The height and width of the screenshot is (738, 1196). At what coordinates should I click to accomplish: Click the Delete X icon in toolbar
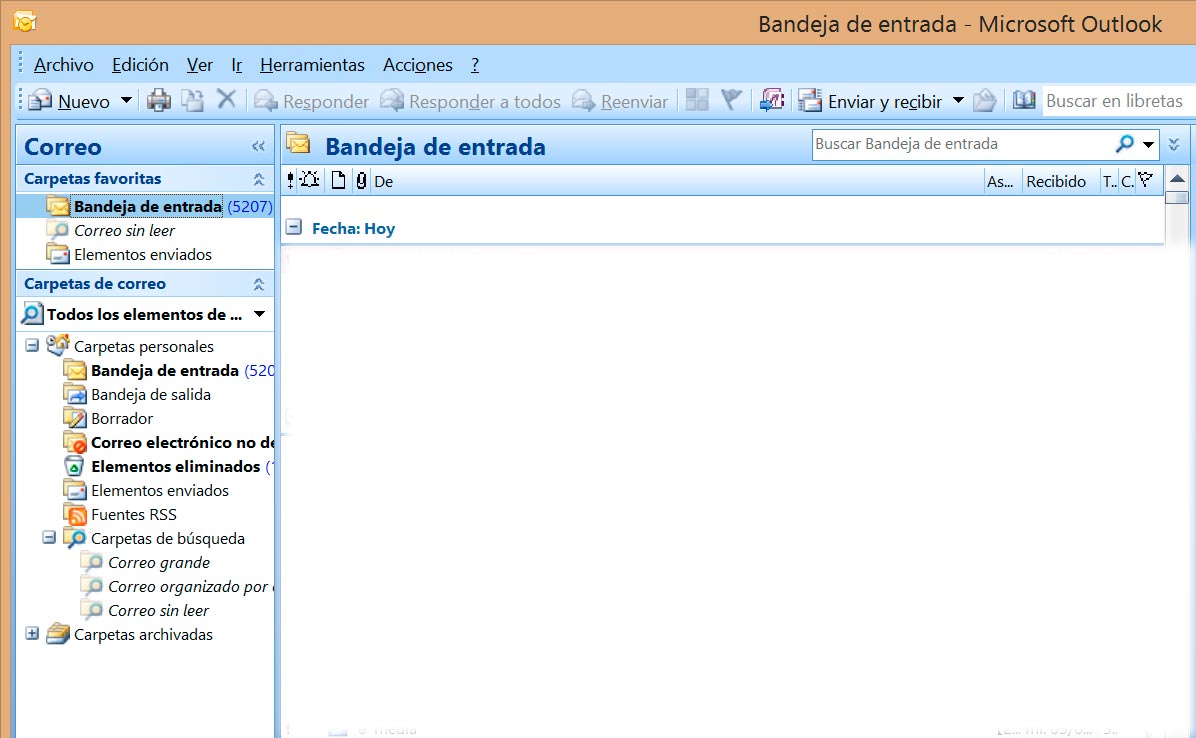227,100
